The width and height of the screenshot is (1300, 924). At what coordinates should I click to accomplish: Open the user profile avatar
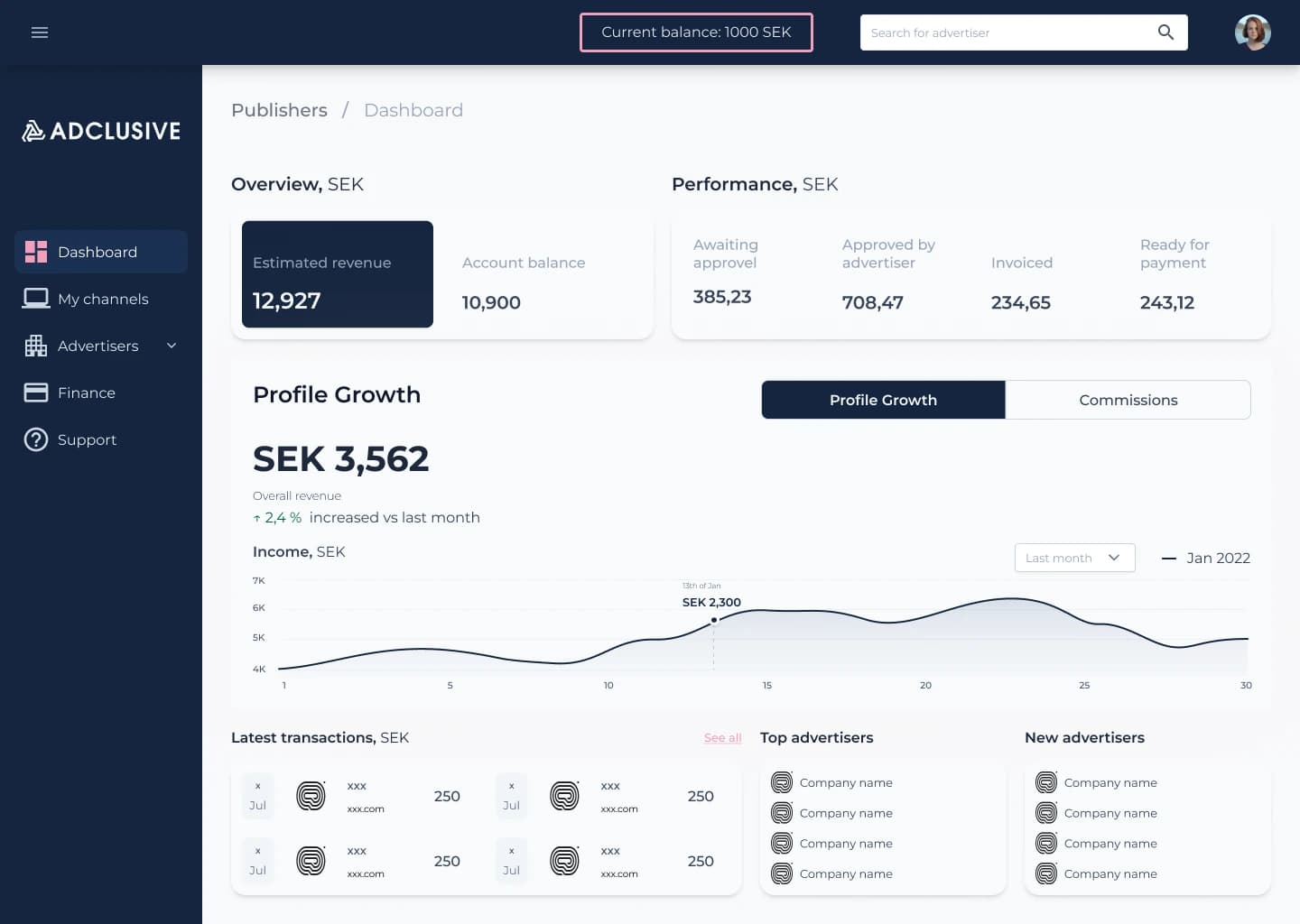pyautogui.click(x=1253, y=32)
